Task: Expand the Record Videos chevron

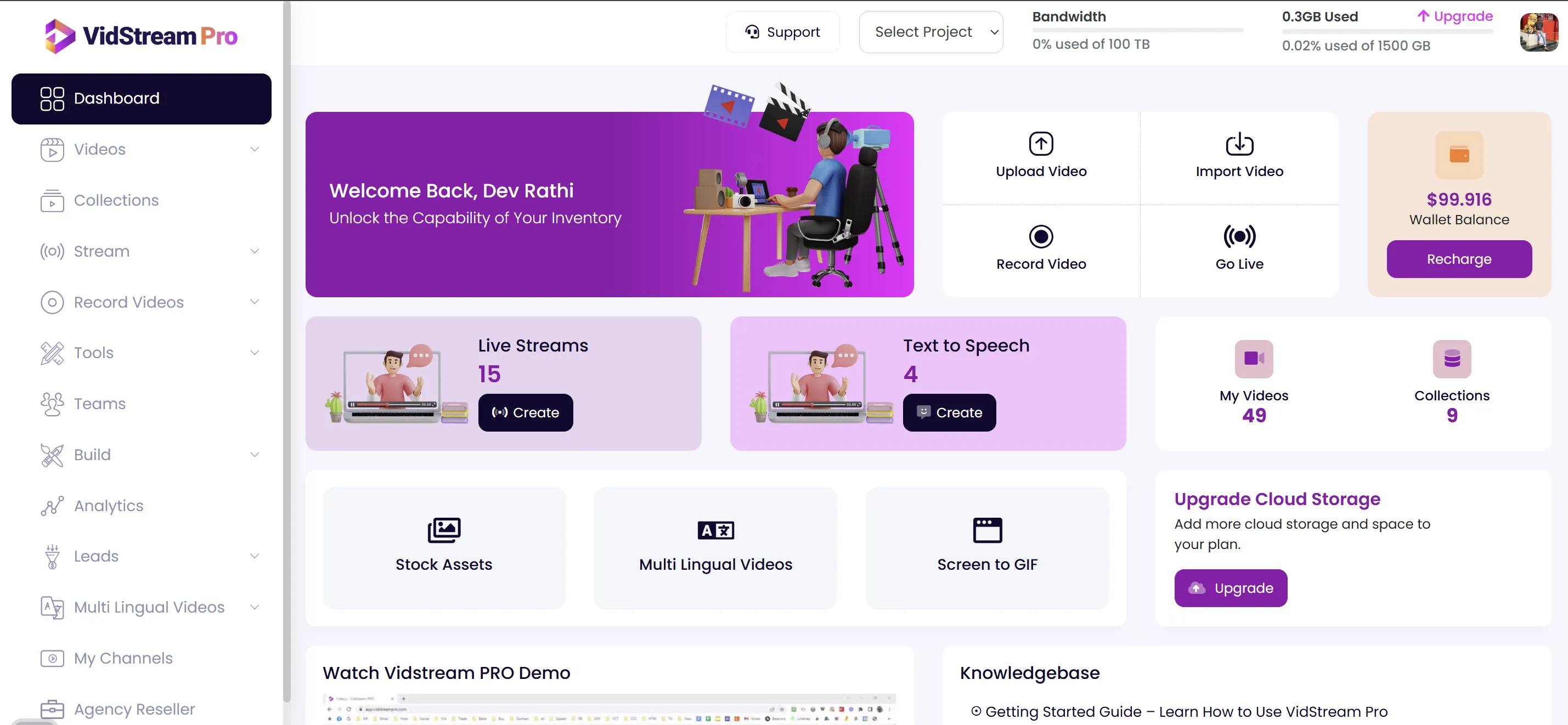Action: click(x=255, y=302)
